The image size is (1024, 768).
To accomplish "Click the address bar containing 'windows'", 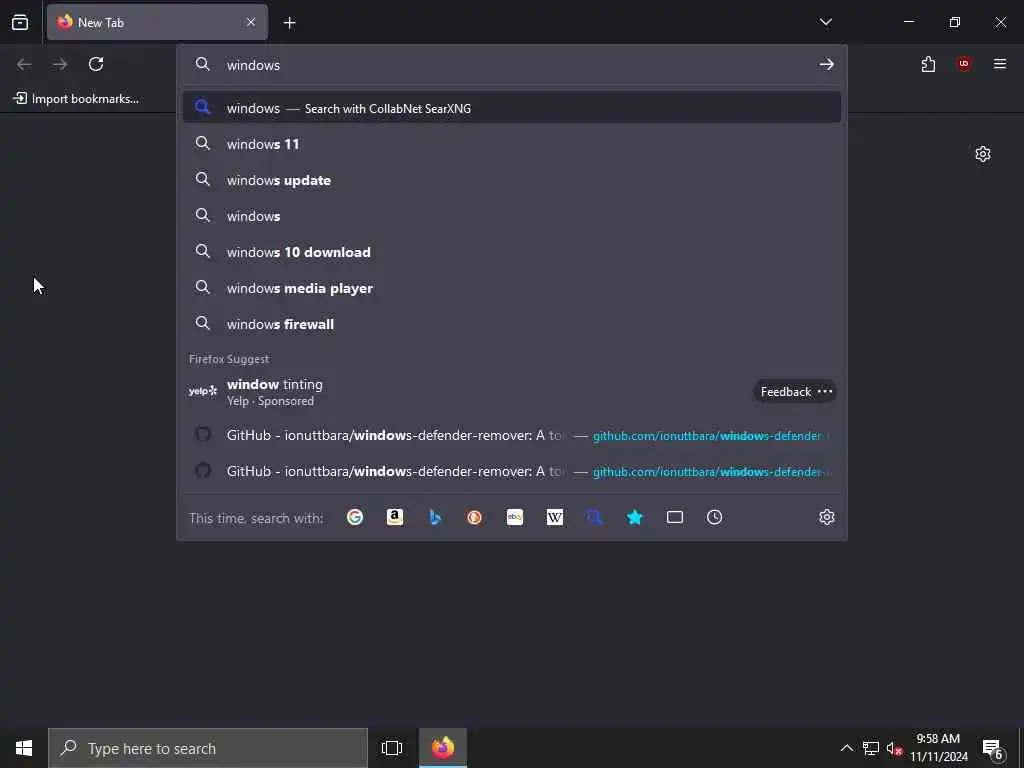I will [512, 65].
